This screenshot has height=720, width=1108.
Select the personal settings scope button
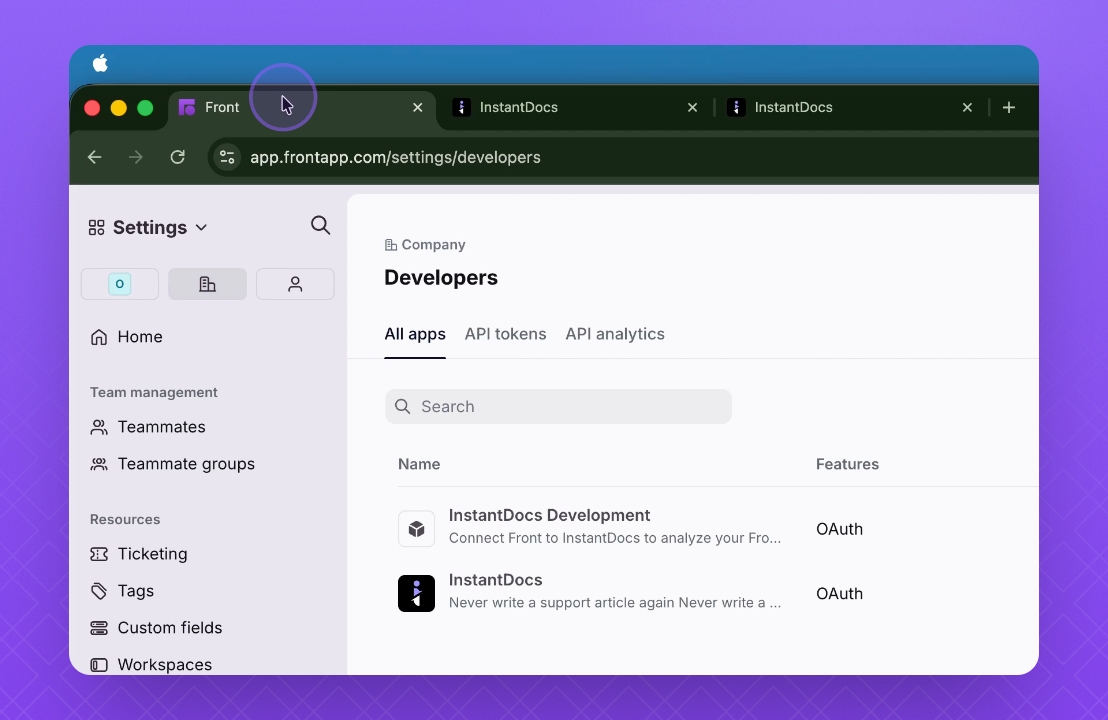tap(295, 284)
